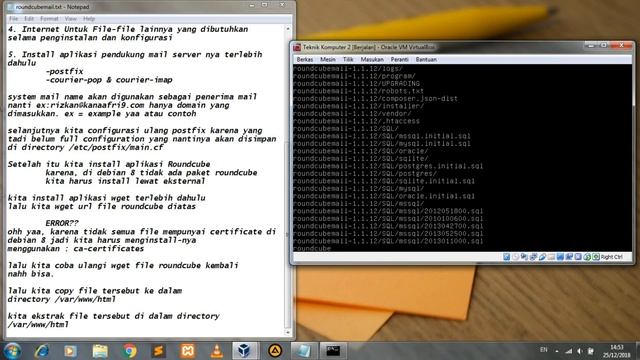Open the shared folders indicator in VirtualBox status bar
The image size is (640, 360).
[x=551, y=257]
